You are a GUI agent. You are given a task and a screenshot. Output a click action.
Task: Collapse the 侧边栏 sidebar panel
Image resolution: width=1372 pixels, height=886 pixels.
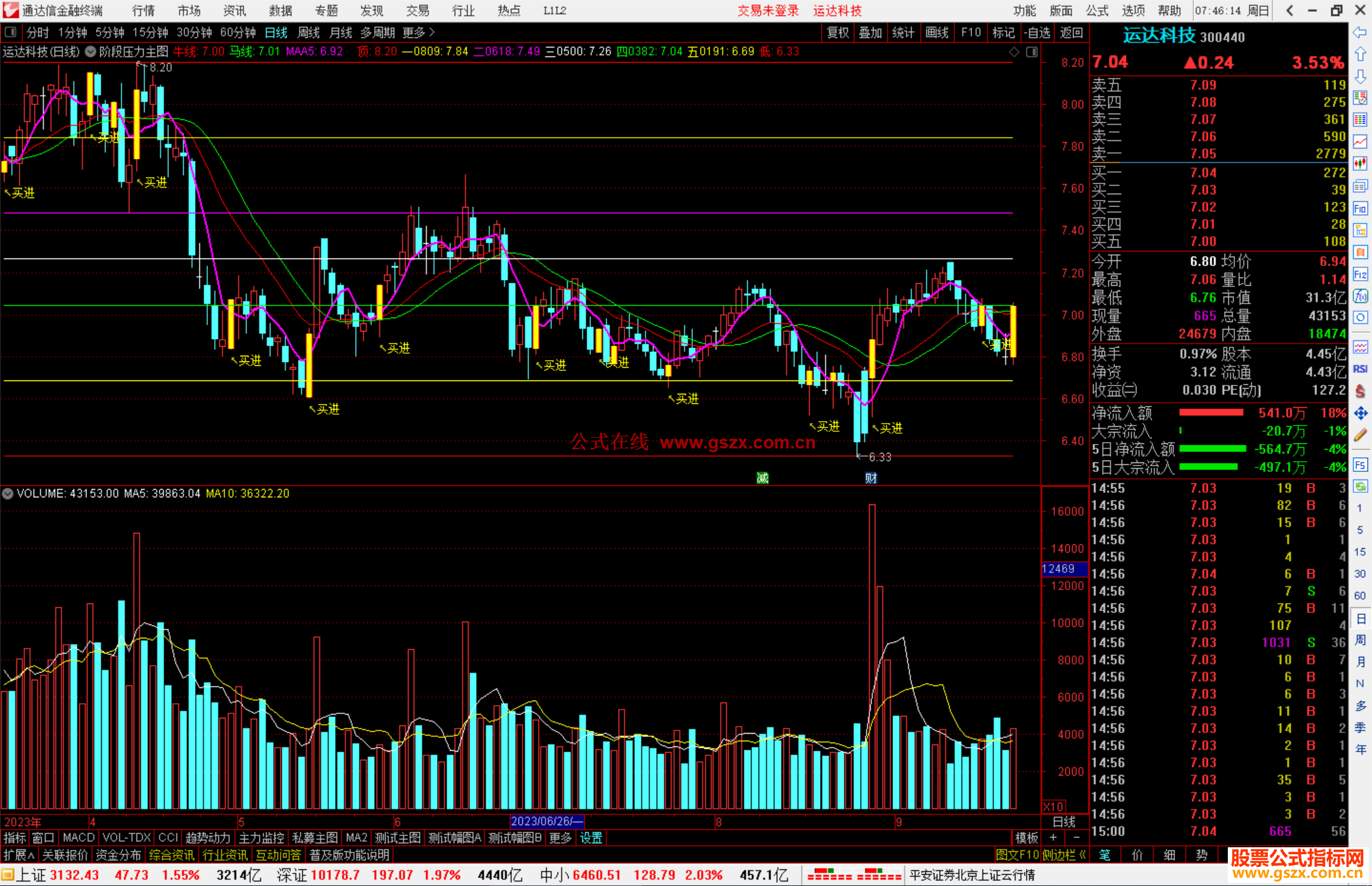coord(1065,855)
